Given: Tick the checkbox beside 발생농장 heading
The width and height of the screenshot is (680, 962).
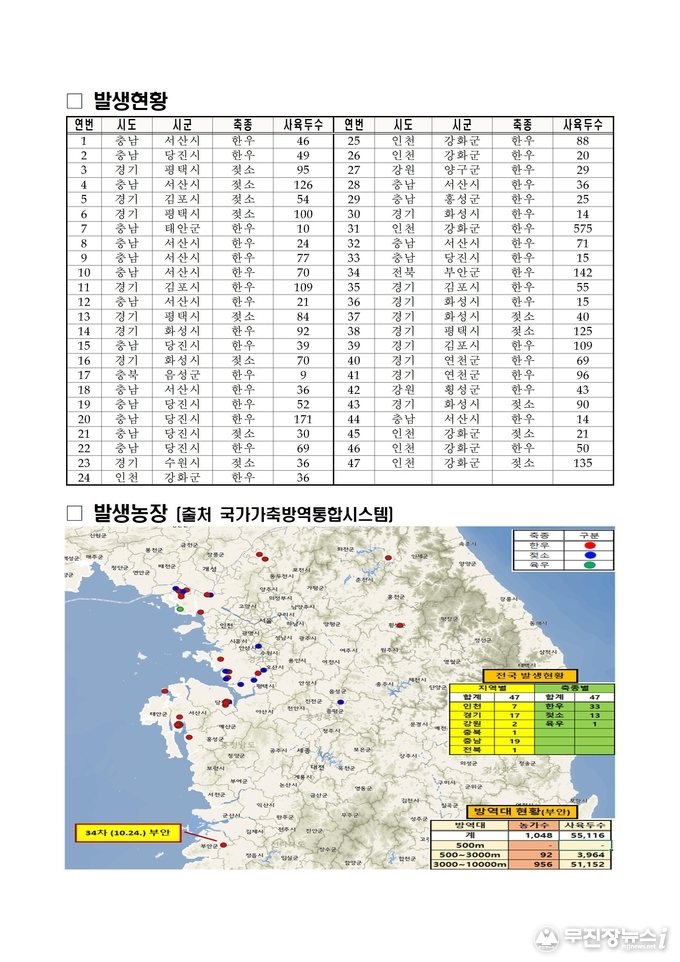Looking at the screenshot, I should click(74, 514).
